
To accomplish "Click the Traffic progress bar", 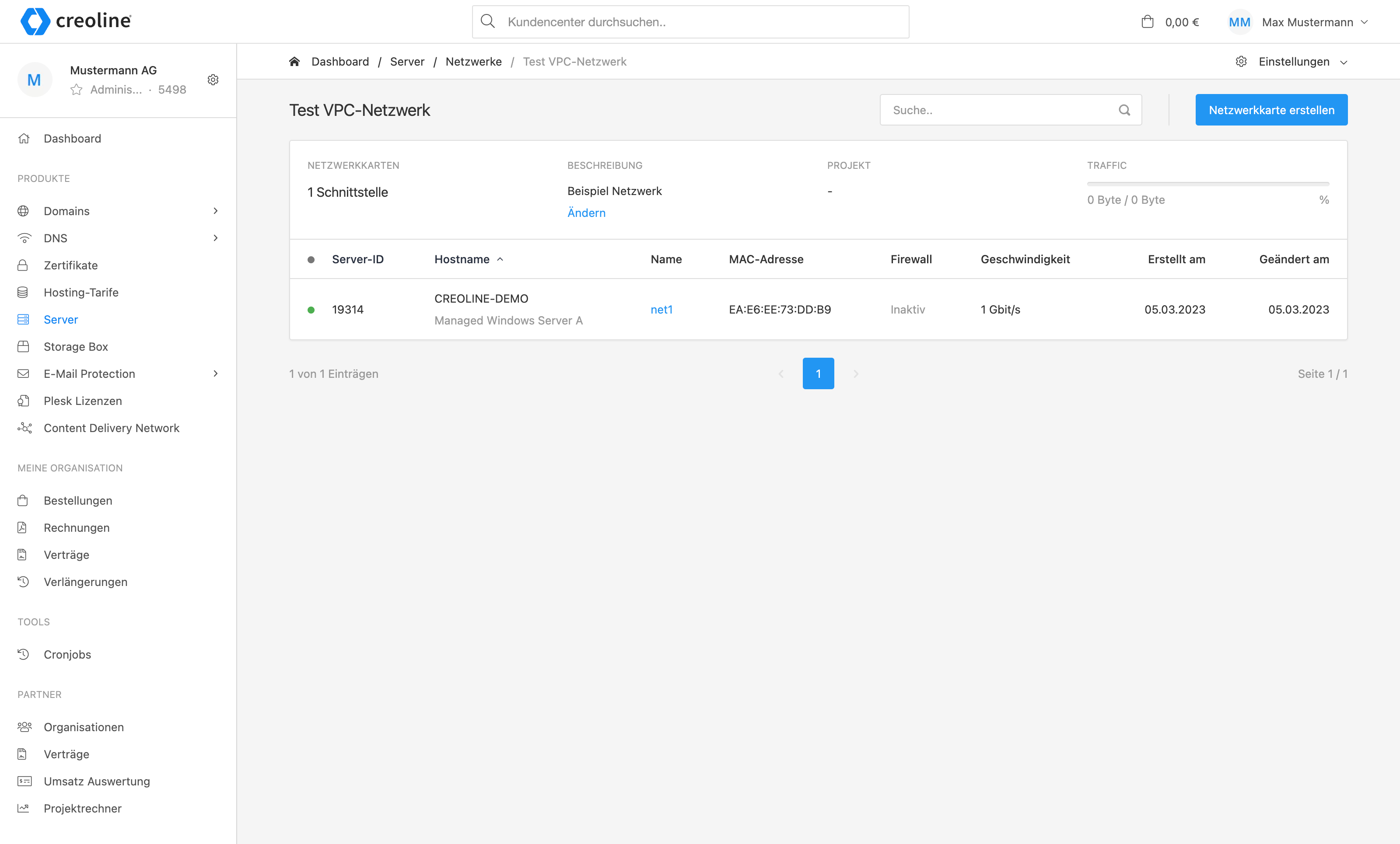I will click(x=1208, y=184).
